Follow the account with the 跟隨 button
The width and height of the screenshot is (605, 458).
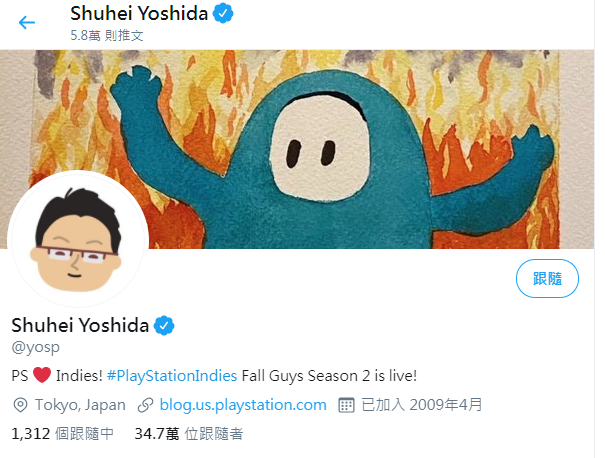[547, 278]
